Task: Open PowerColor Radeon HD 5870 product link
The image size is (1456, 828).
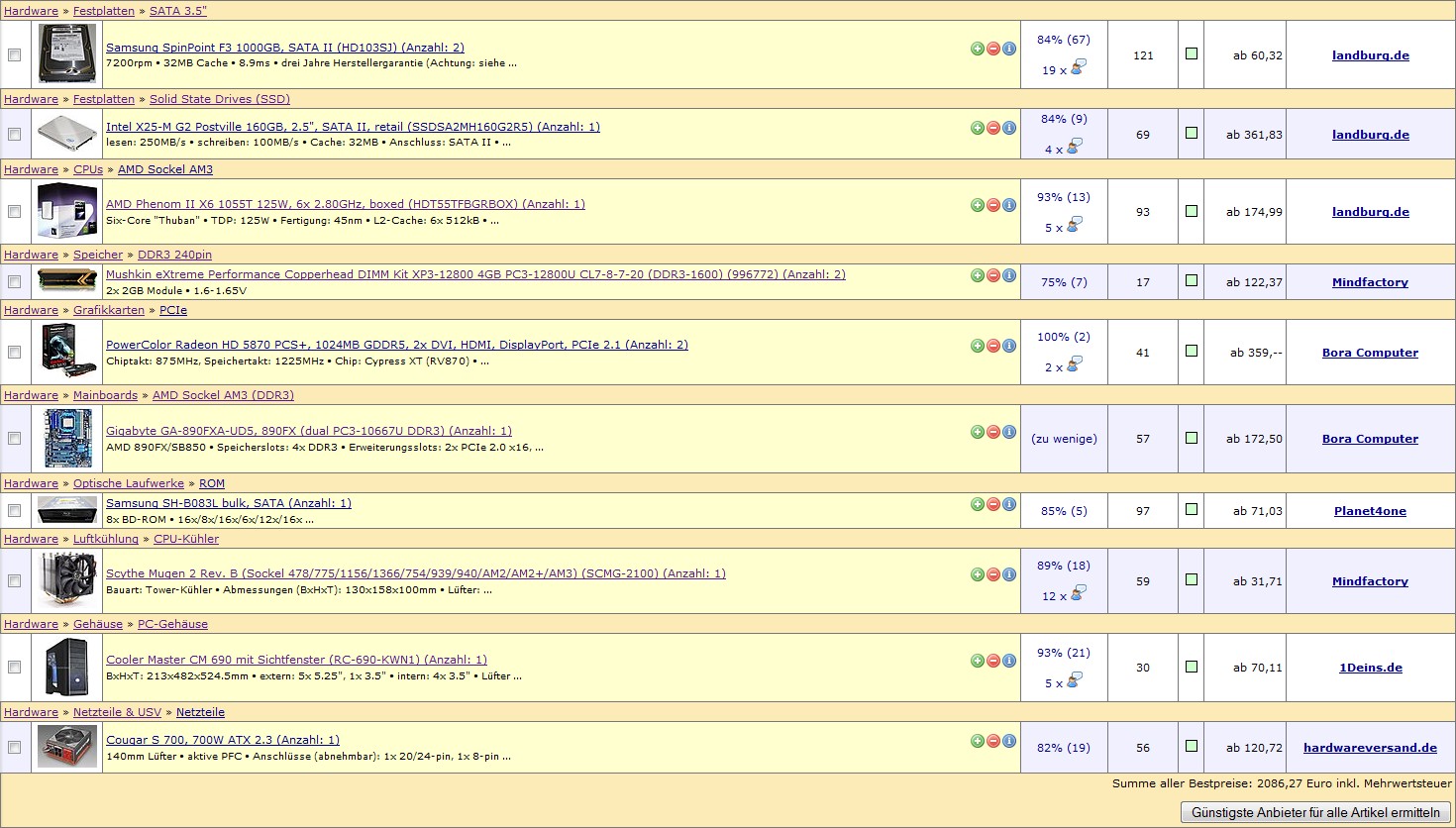Action: pyautogui.click(x=397, y=345)
